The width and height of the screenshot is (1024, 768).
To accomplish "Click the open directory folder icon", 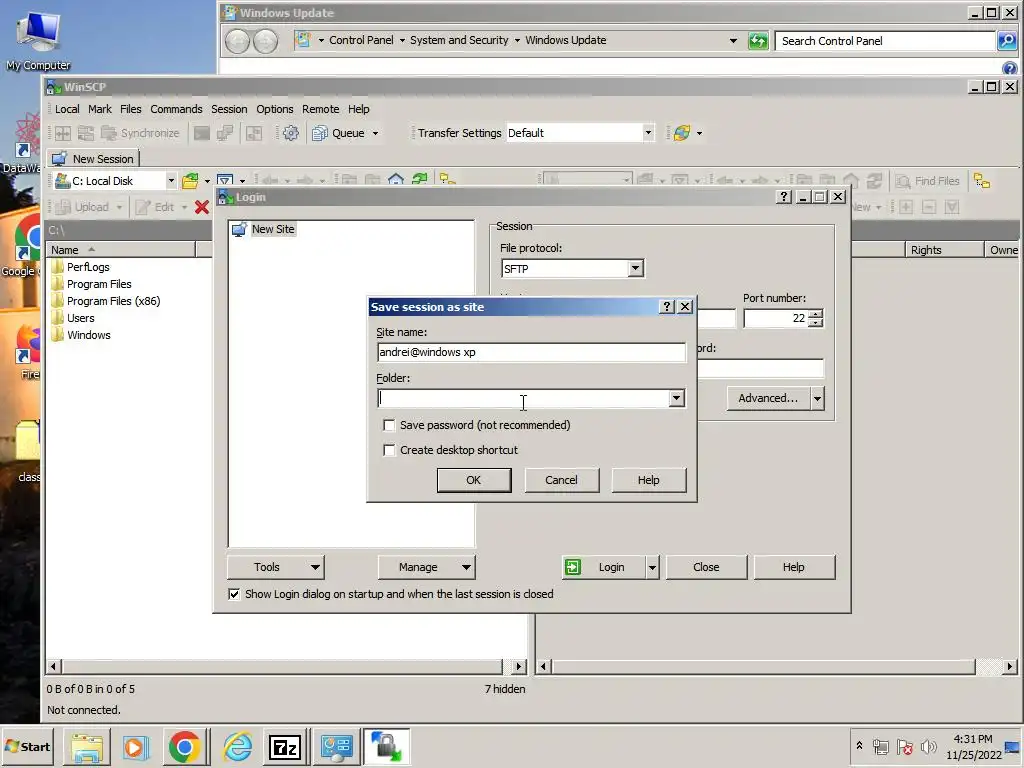I will (x=190, y=181).
